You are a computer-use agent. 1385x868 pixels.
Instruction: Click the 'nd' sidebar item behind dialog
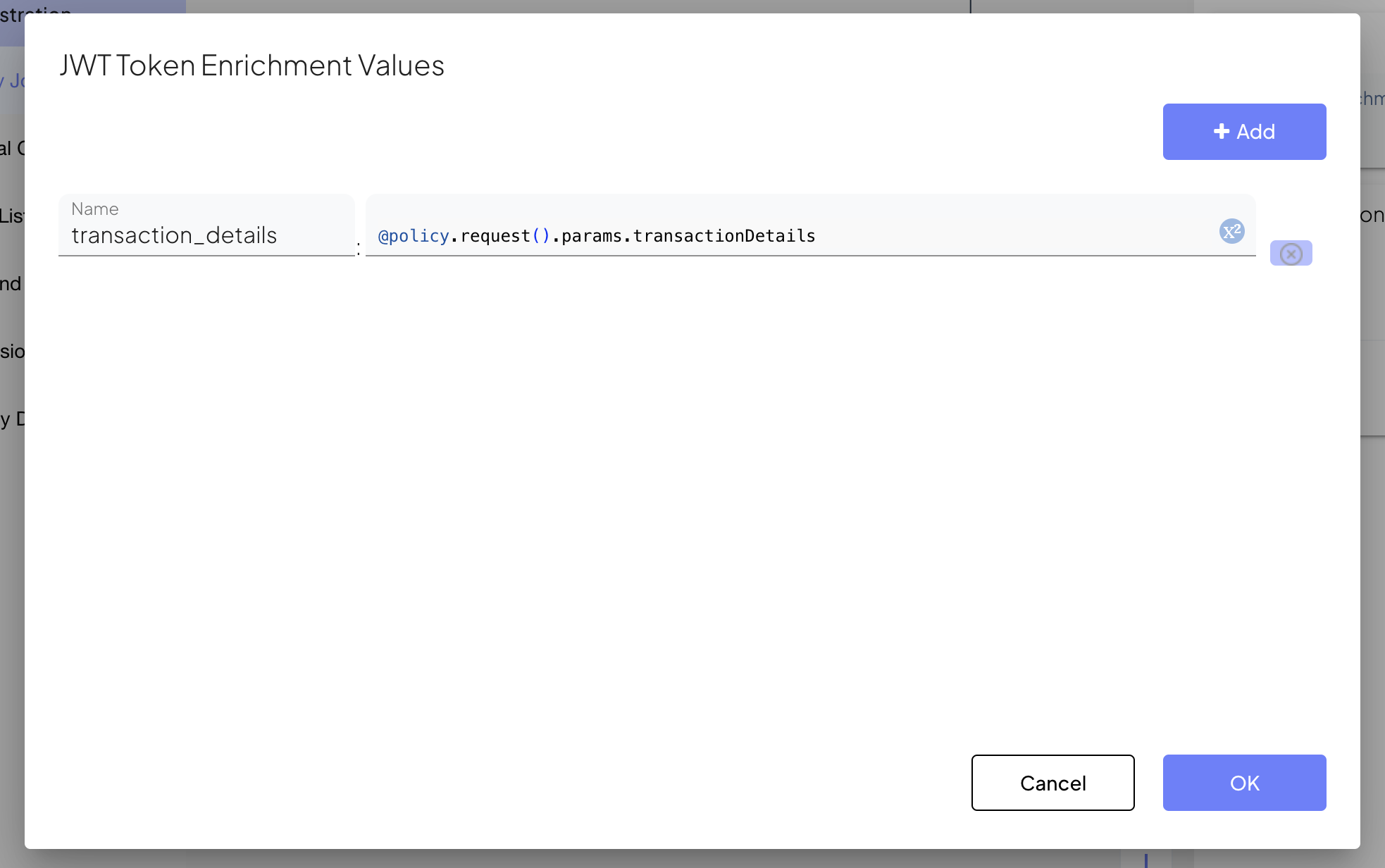pyautogui.click(x=11, y=283)
